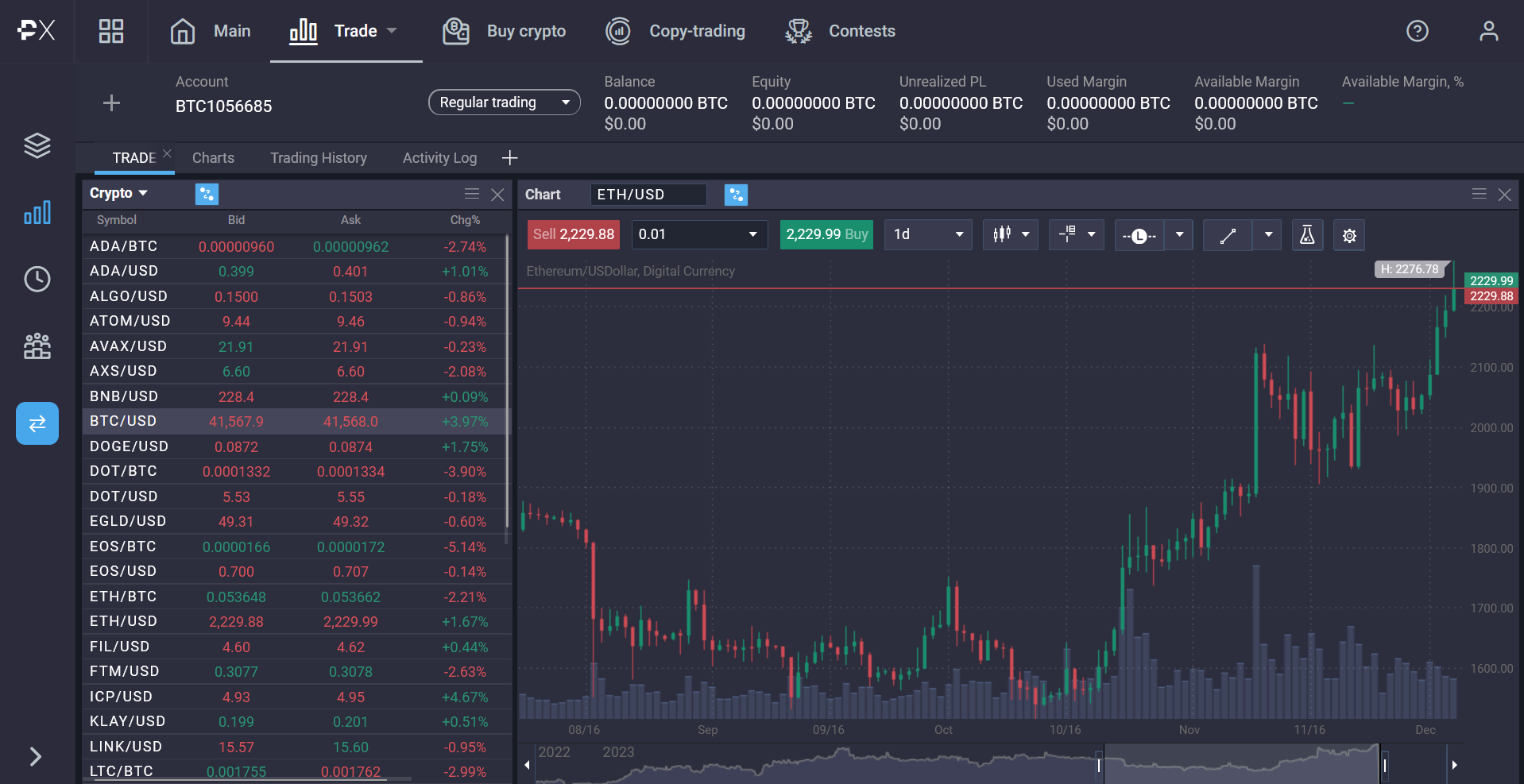This screenshot has width=1524, height=784.
Task: Click the link icon in Crypto panel
Action: 207,194
